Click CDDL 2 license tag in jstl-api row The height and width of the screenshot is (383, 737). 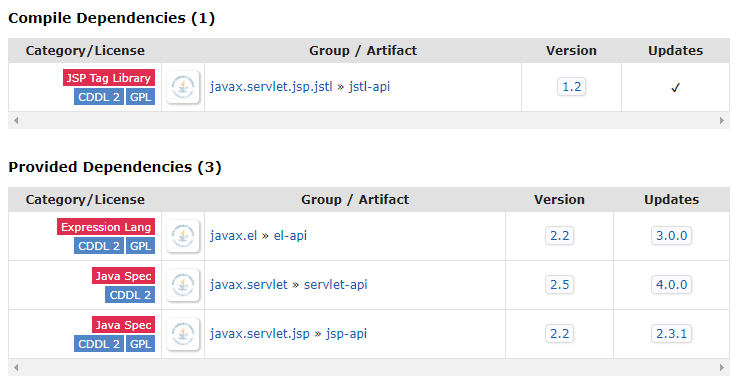(x=99, y=97)
